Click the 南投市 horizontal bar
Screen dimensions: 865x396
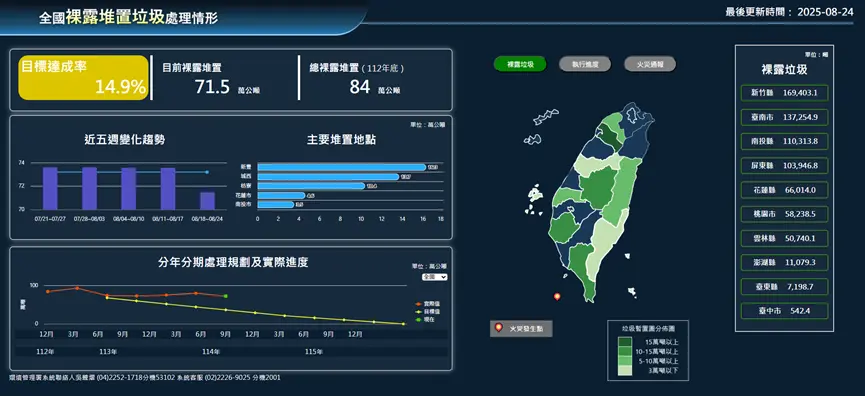(276, 205)
